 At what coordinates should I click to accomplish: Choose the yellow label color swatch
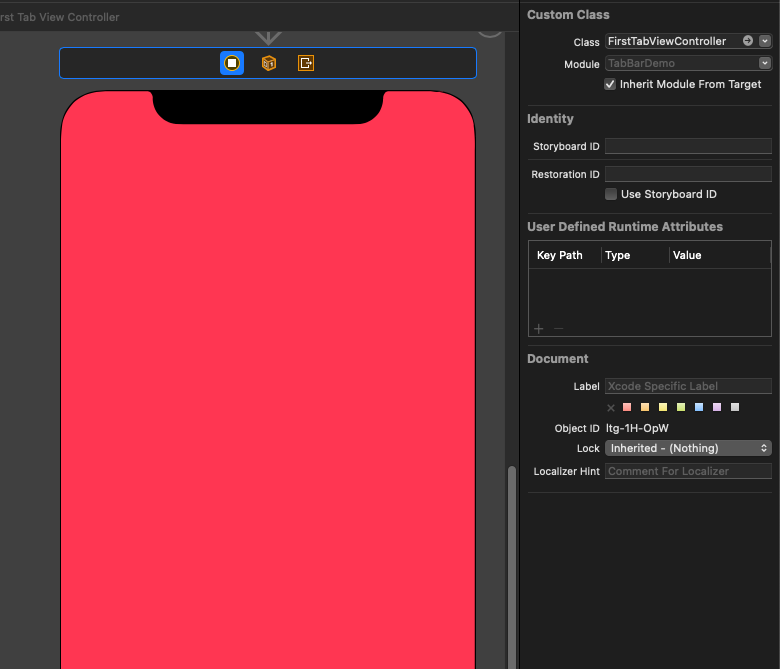click(x=663, y=407)
